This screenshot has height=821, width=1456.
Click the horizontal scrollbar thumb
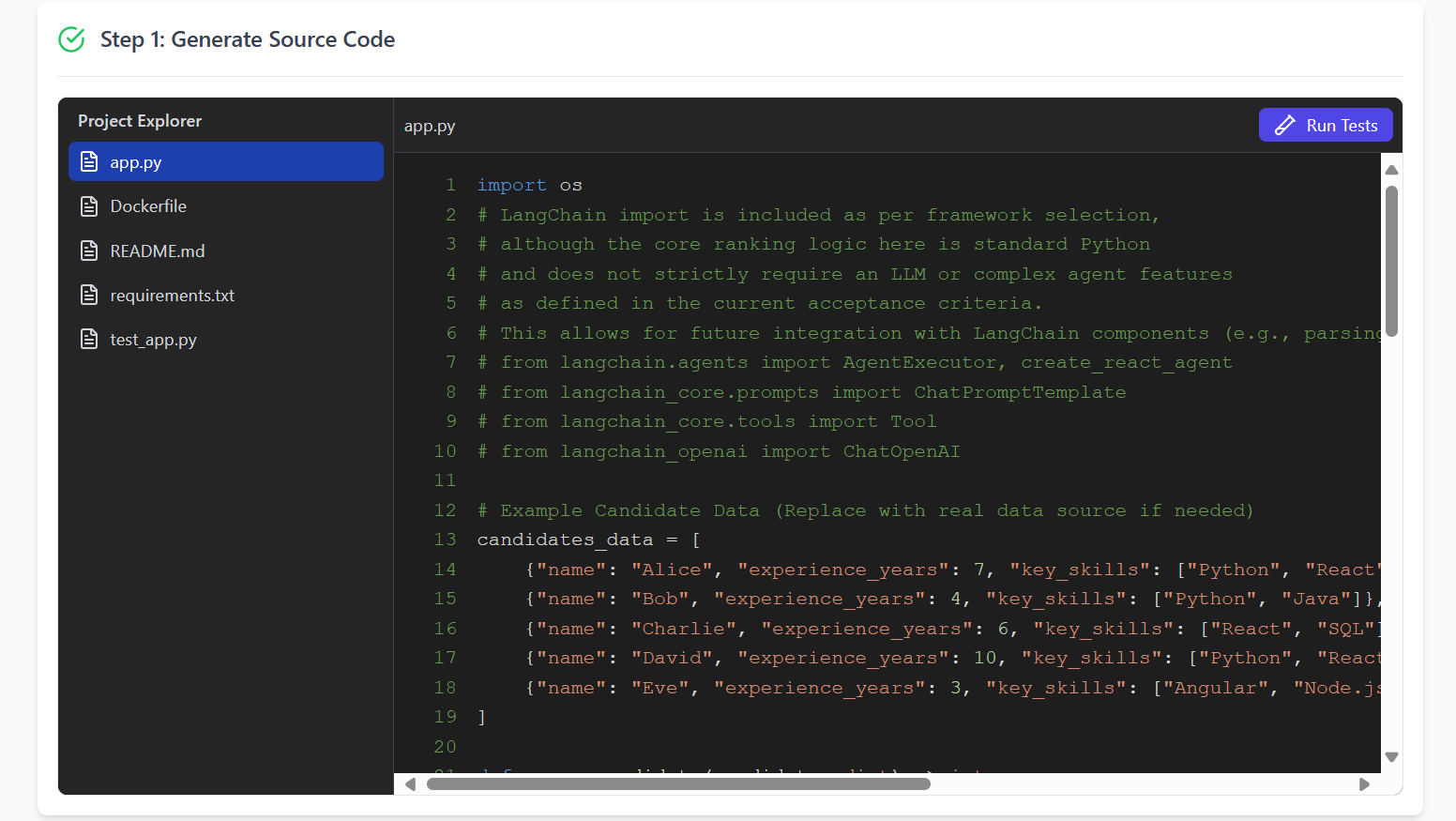click(677, 784)
